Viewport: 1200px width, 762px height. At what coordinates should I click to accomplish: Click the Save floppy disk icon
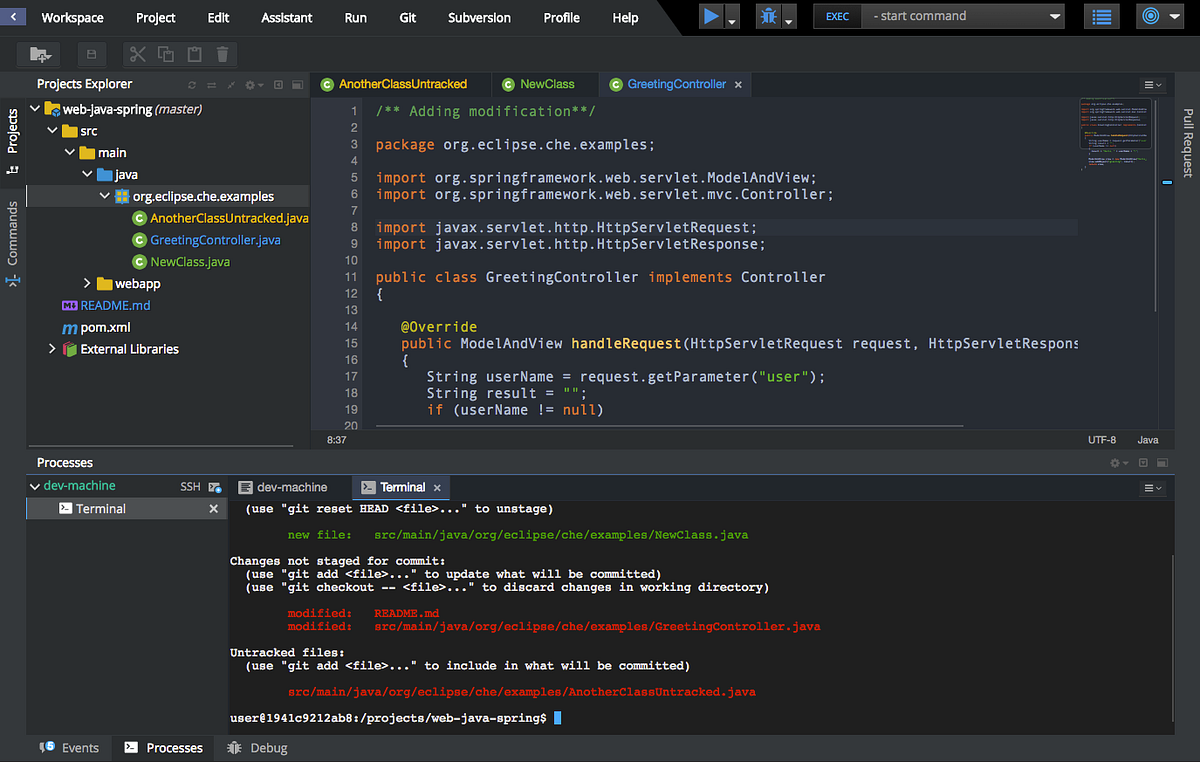(x=92, y=55)
